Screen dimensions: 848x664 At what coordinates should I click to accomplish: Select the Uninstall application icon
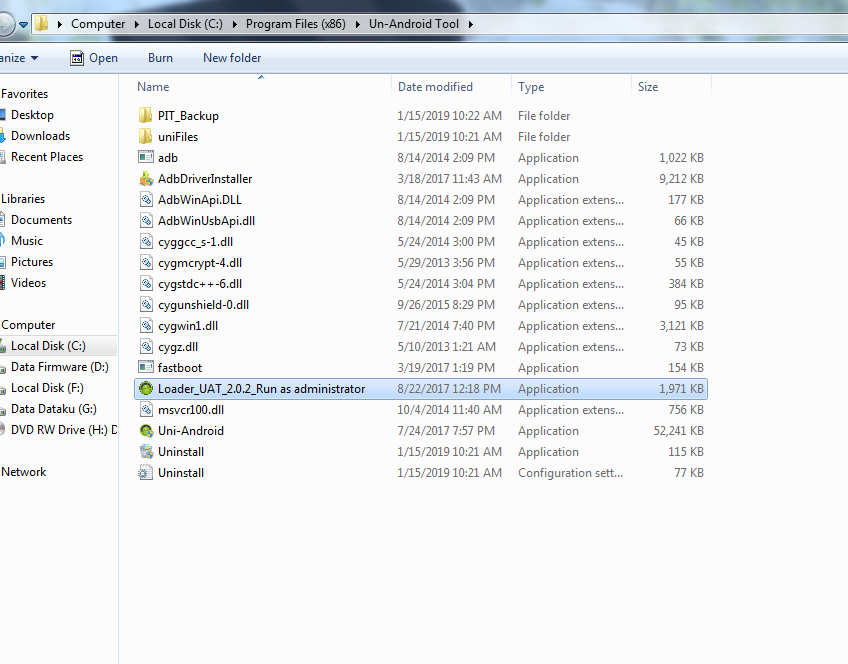145,451
